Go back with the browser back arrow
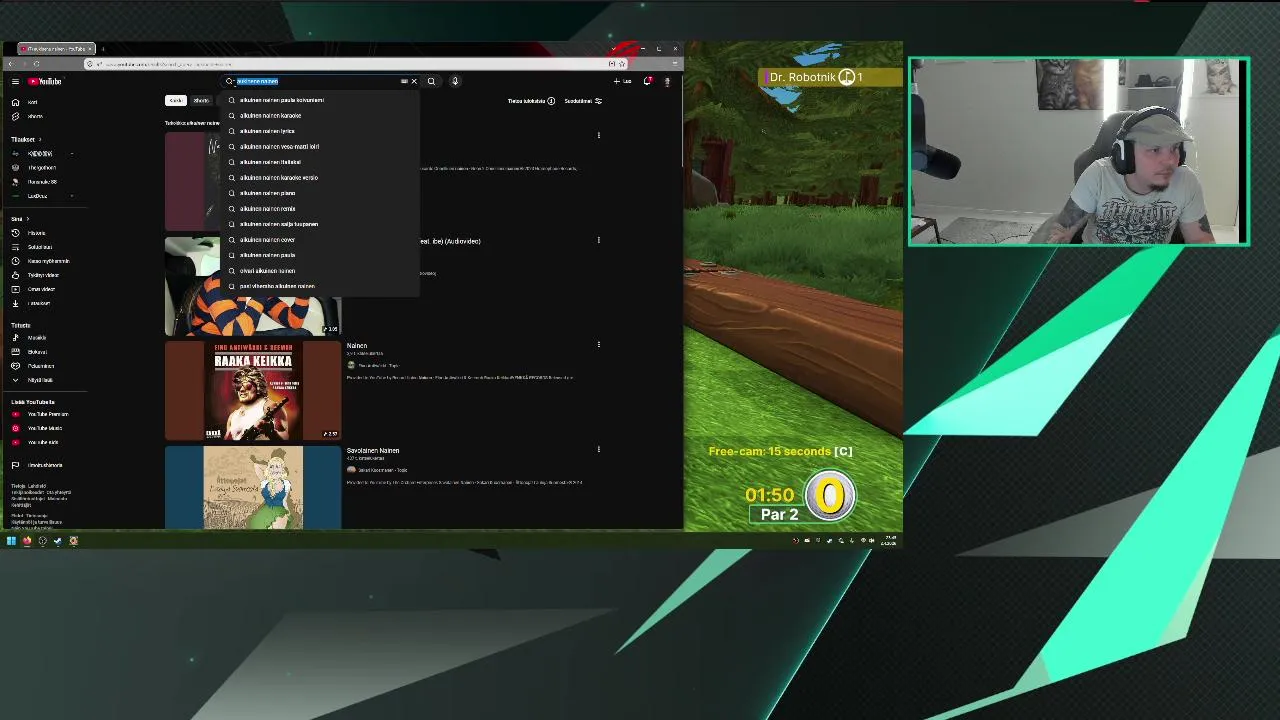 click(10, 64)
